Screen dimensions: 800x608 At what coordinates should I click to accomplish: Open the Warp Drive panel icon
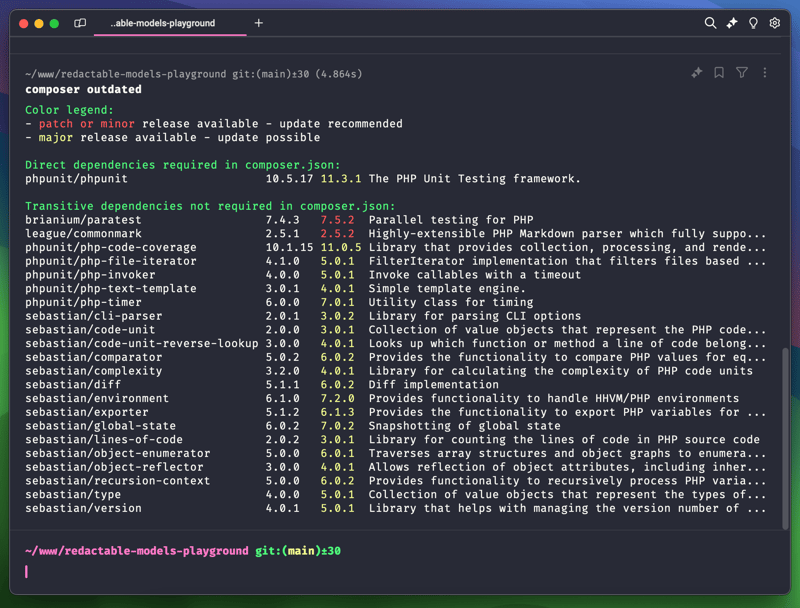(80, 23)
